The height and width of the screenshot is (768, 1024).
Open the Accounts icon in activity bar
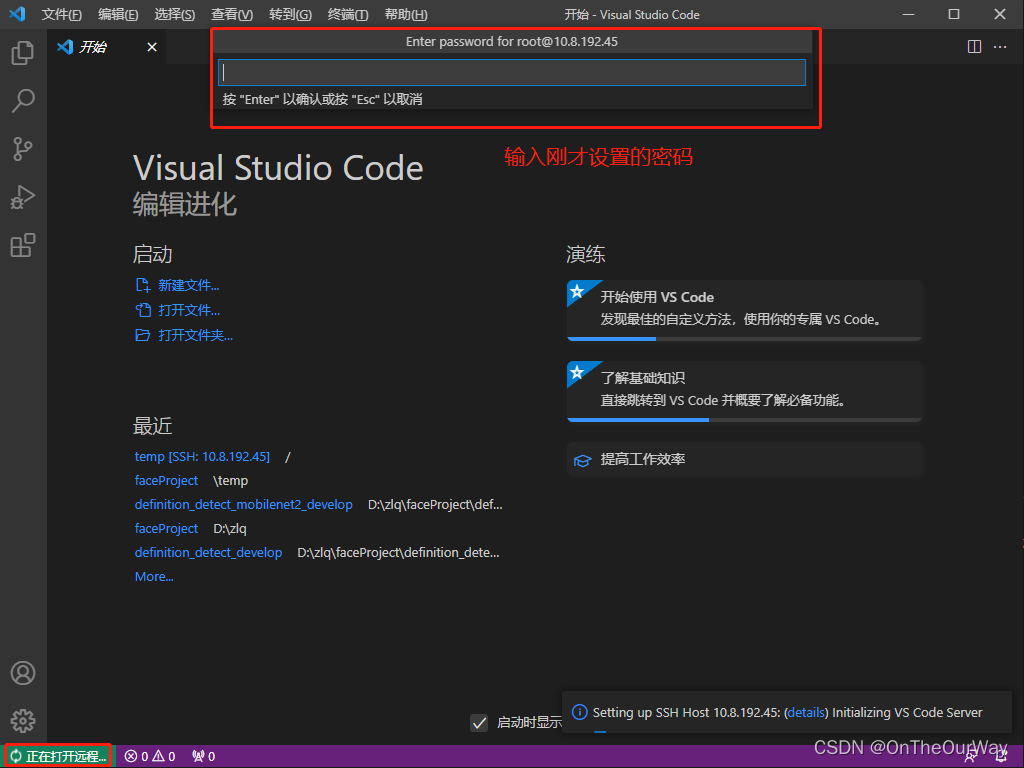[x=23, y=673]
